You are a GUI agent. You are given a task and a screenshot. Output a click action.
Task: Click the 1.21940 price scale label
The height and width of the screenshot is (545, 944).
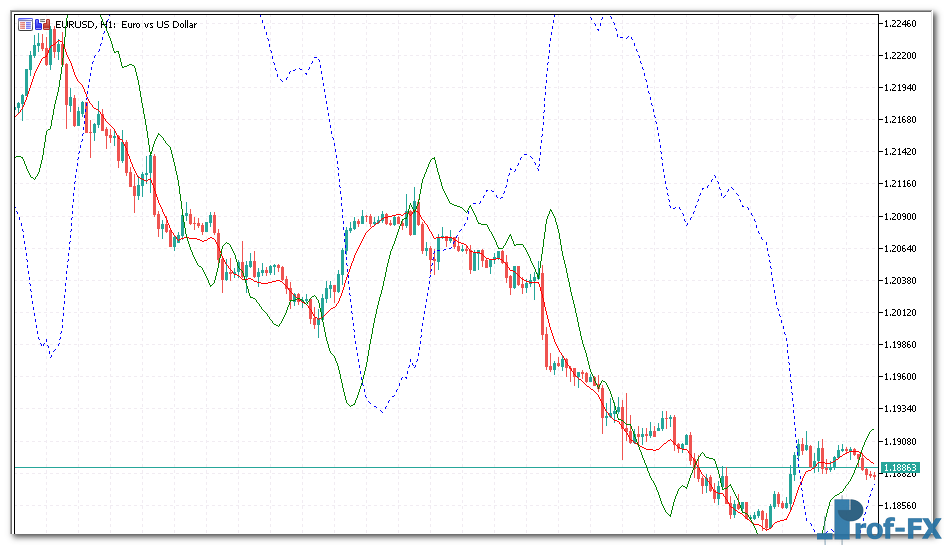[x=902, y=87]
